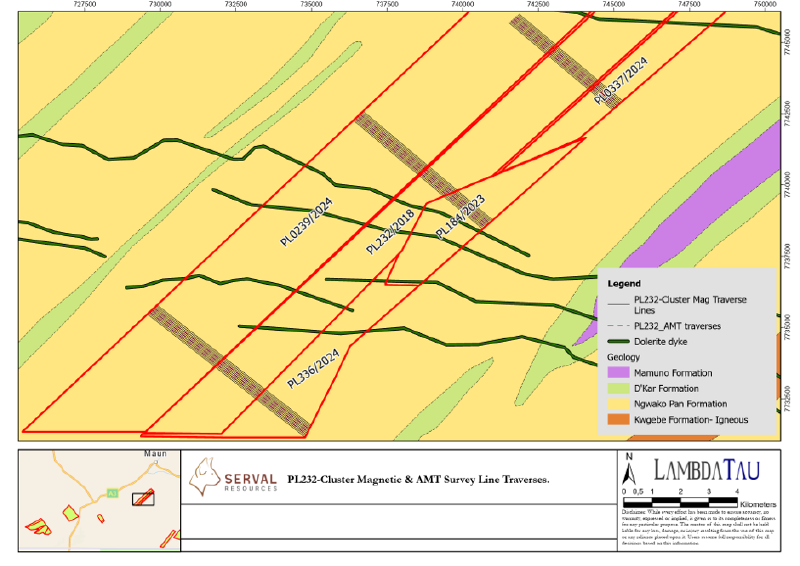The image size is (800, 566).
Task: Click the Maun label on inset map
Action: coord(155,454)
